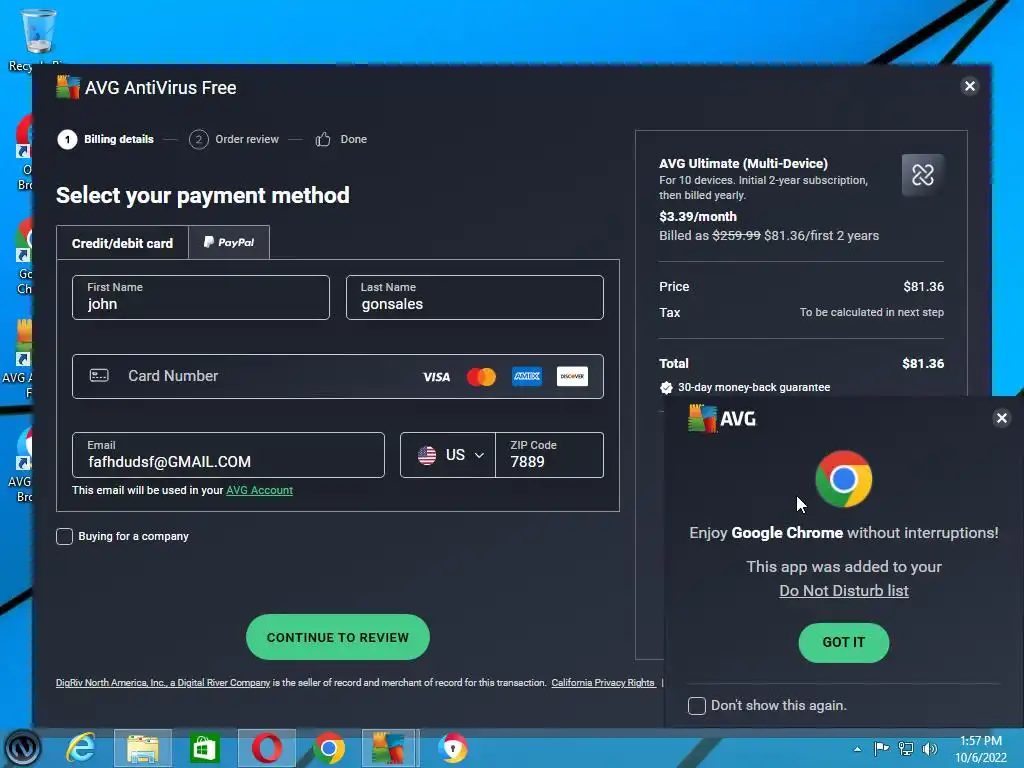Click the card icon in Card Number field
The width and height of the screenshot is (1024, 768).
click(99, 376)
